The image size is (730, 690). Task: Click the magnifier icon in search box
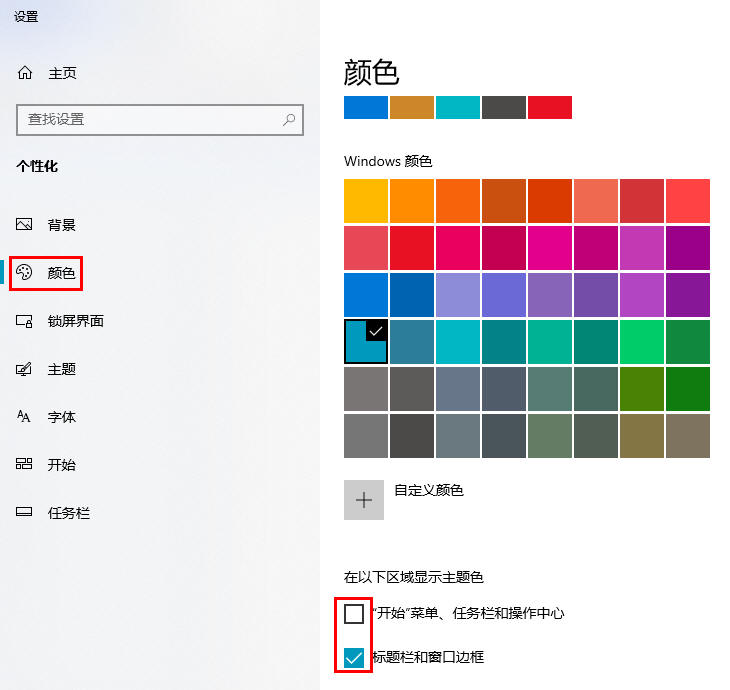coord(289,119)
